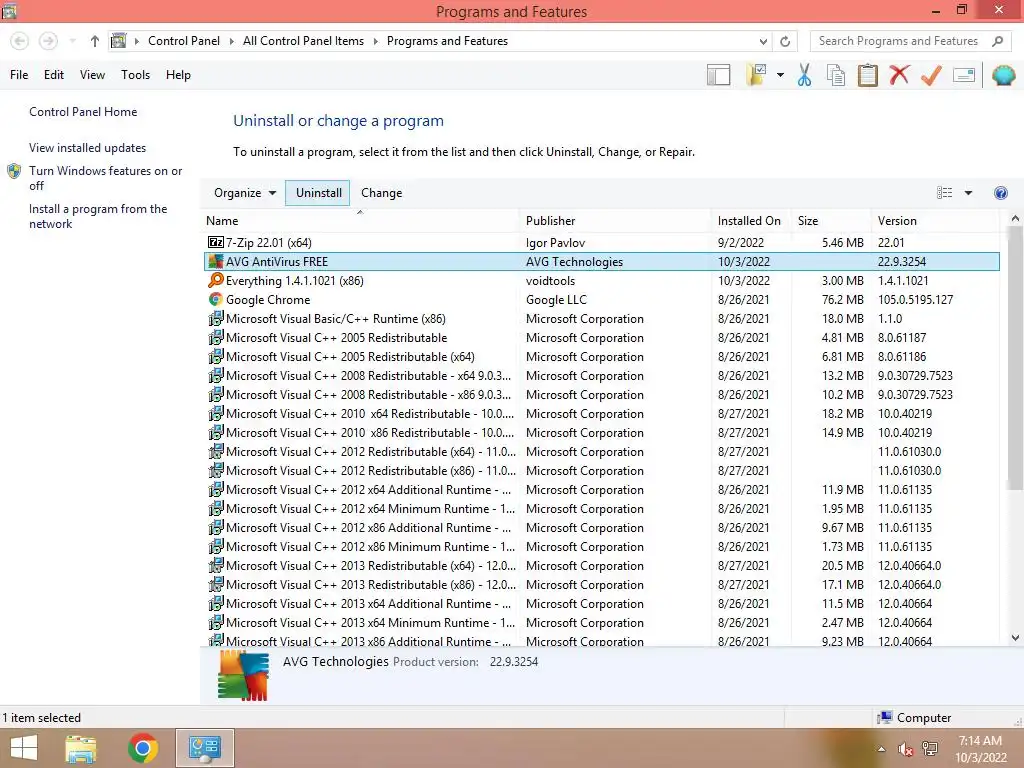This screenshot has height=768, width=1024.
Task: Click the Back navigation arrow
Action: 20,41
